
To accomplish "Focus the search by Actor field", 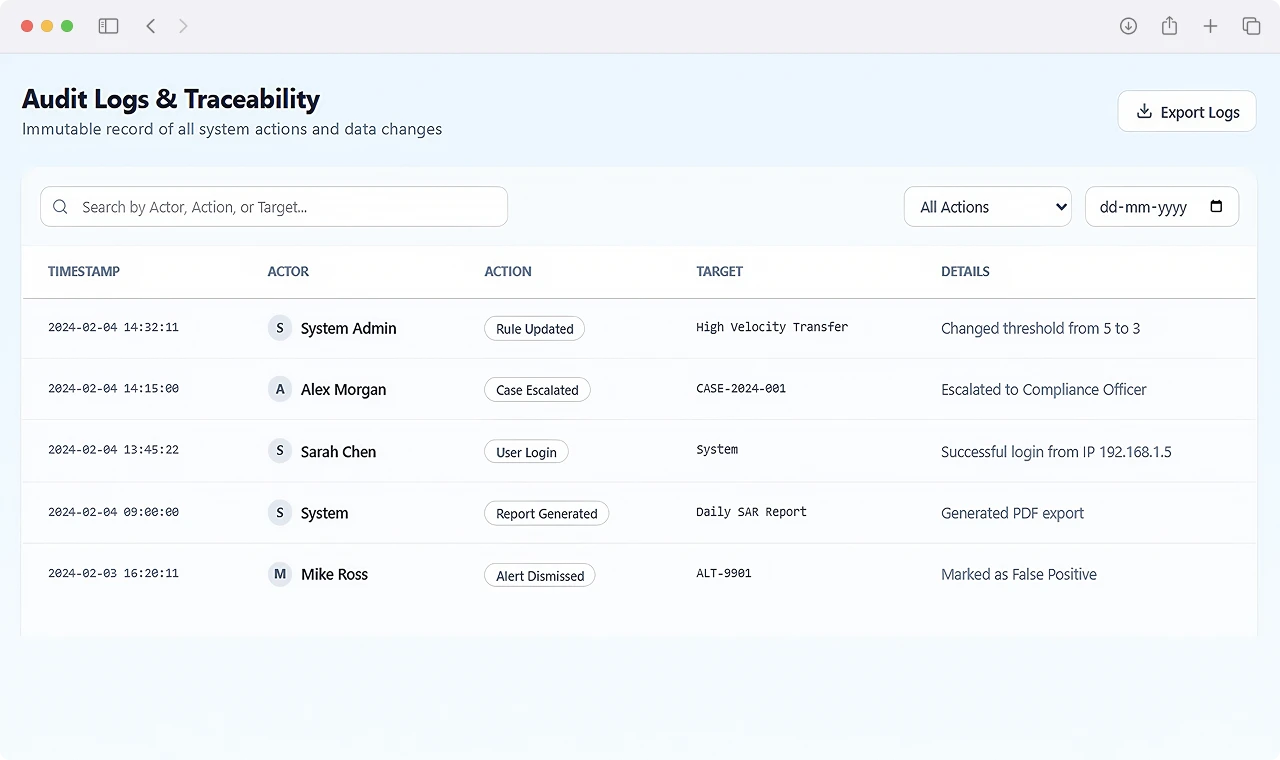I will pos(274,207).
